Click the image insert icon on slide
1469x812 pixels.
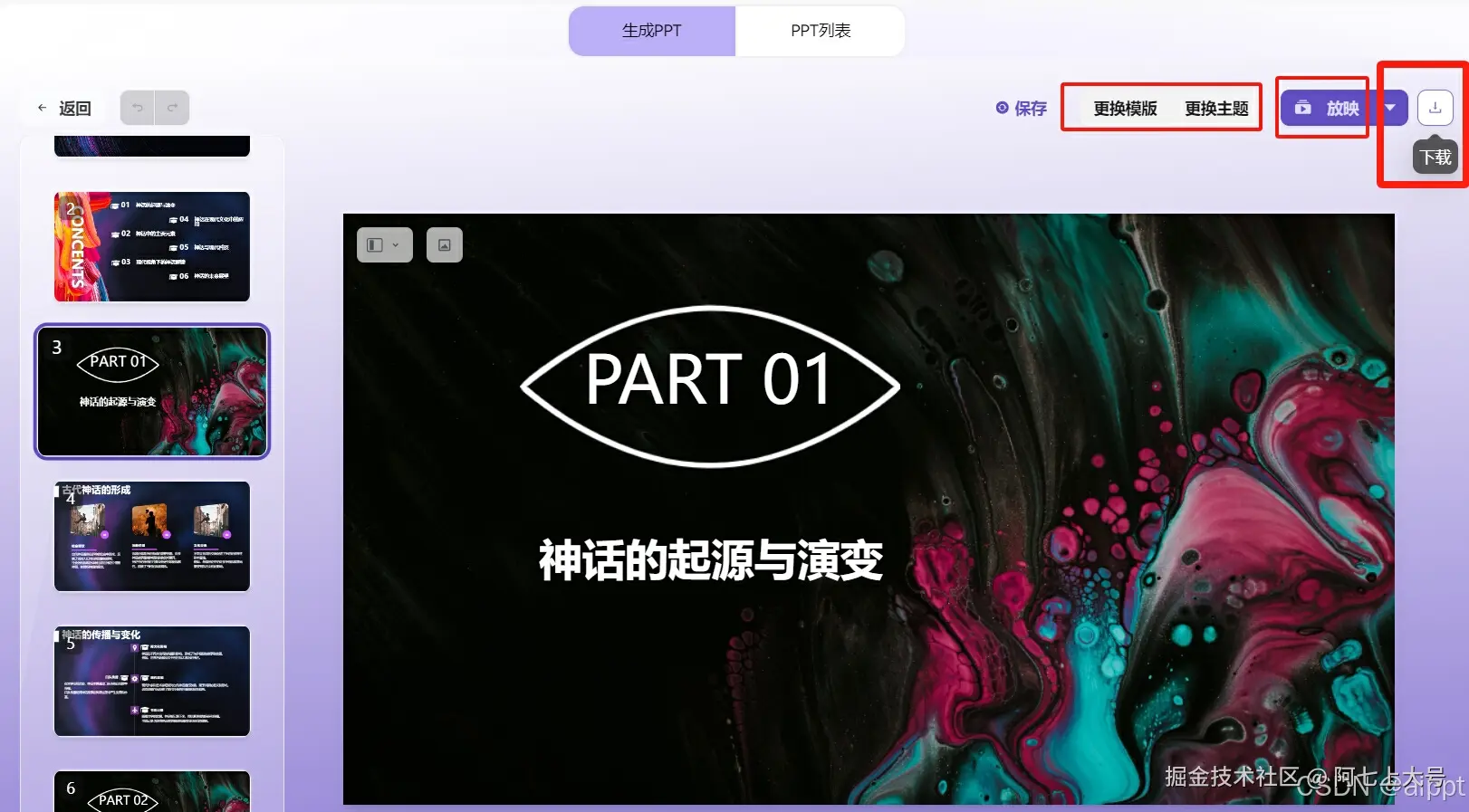(445, 244)
